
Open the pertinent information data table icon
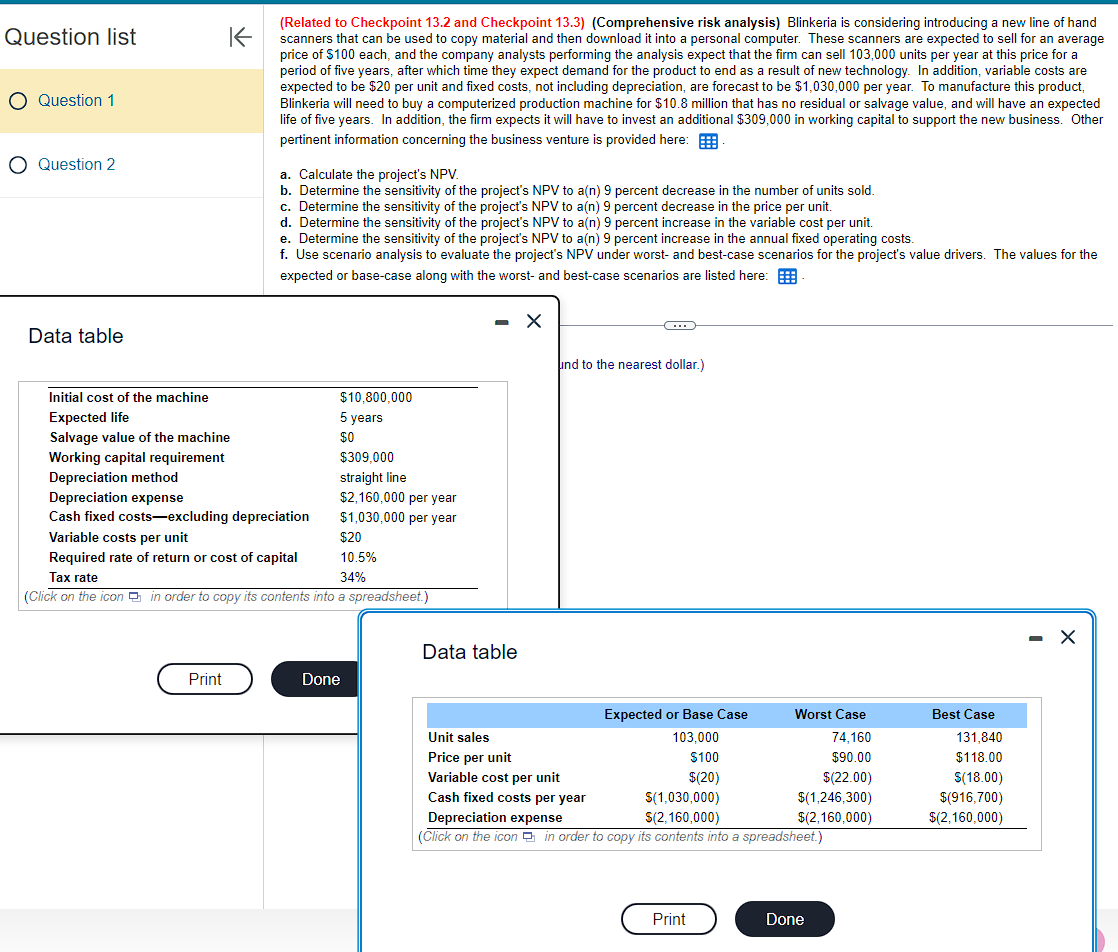[709, 141]
